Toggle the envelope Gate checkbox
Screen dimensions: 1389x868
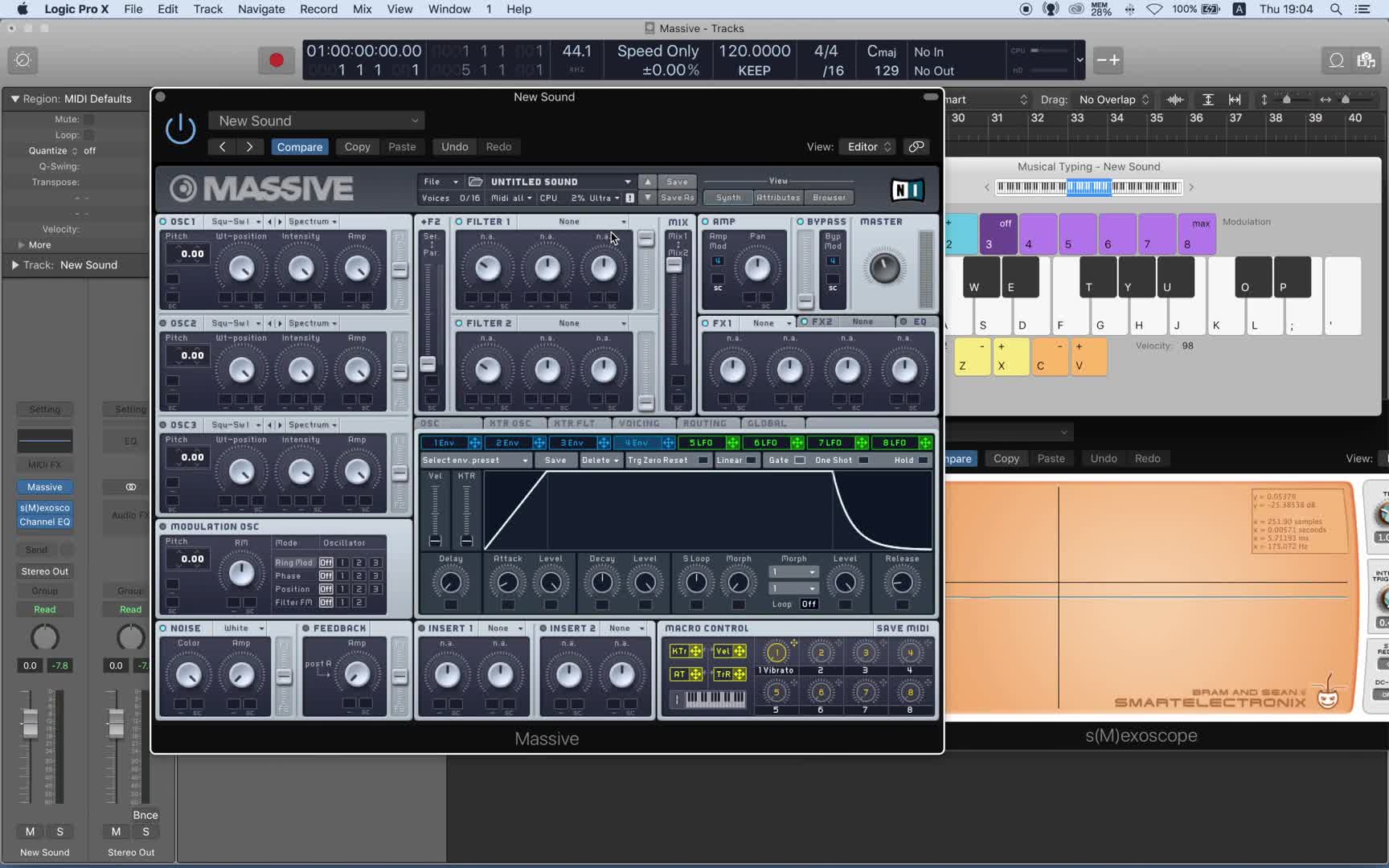tap(799, 461)
